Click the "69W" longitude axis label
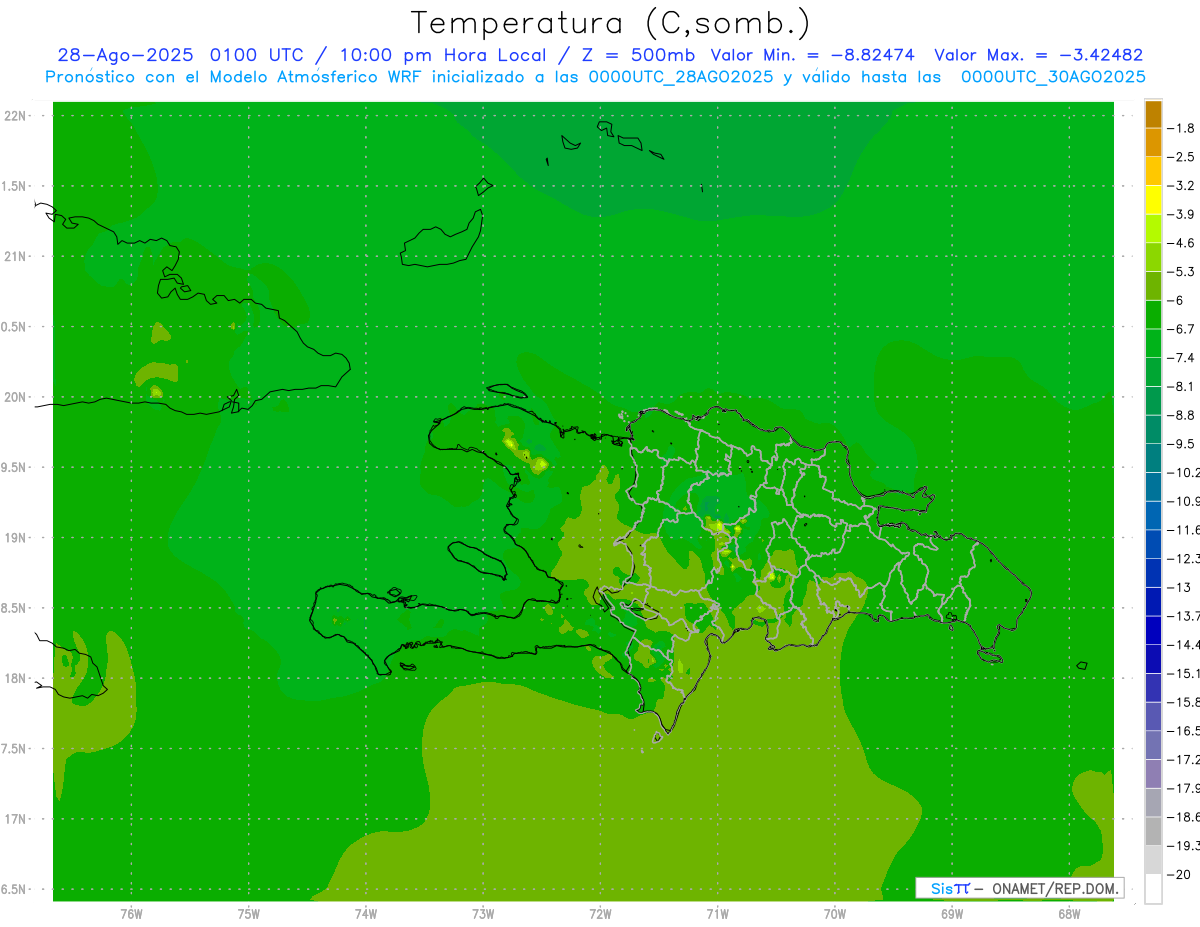 [x=952, y=914]
